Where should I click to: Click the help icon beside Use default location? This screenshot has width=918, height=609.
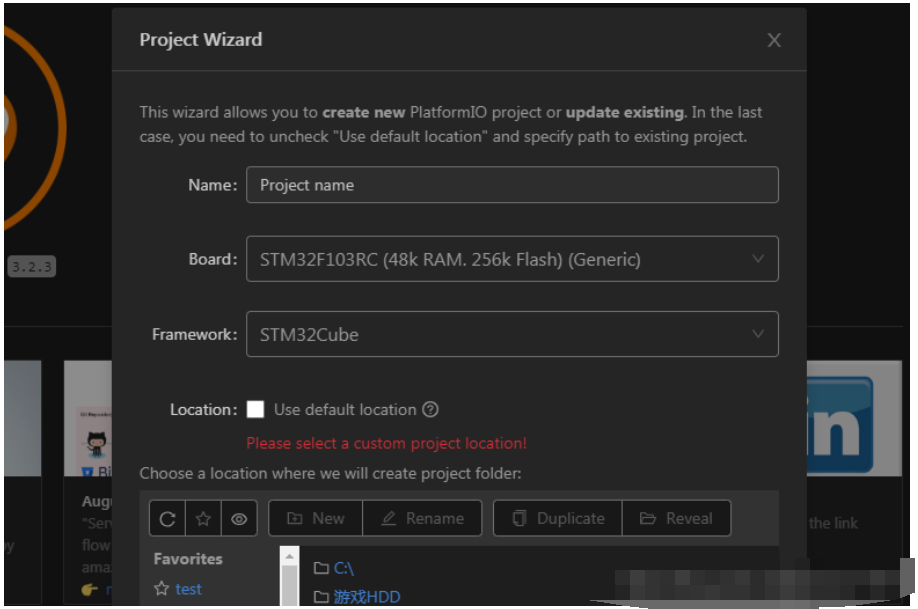(x=430, y=409)
